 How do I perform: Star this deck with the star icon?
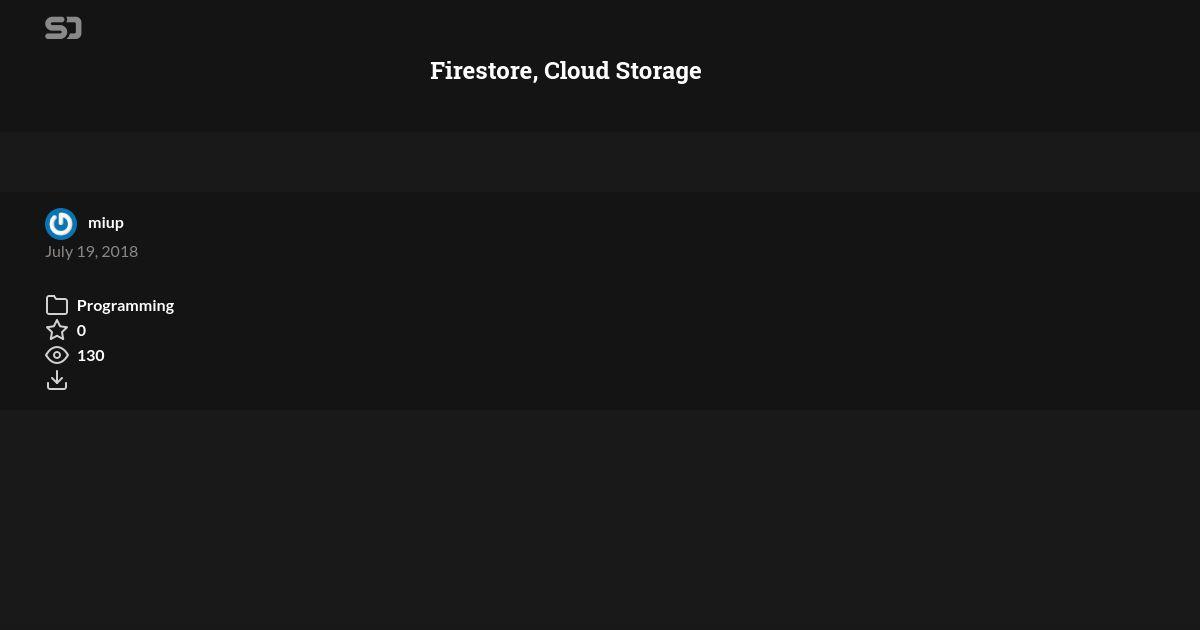(57, 330)
